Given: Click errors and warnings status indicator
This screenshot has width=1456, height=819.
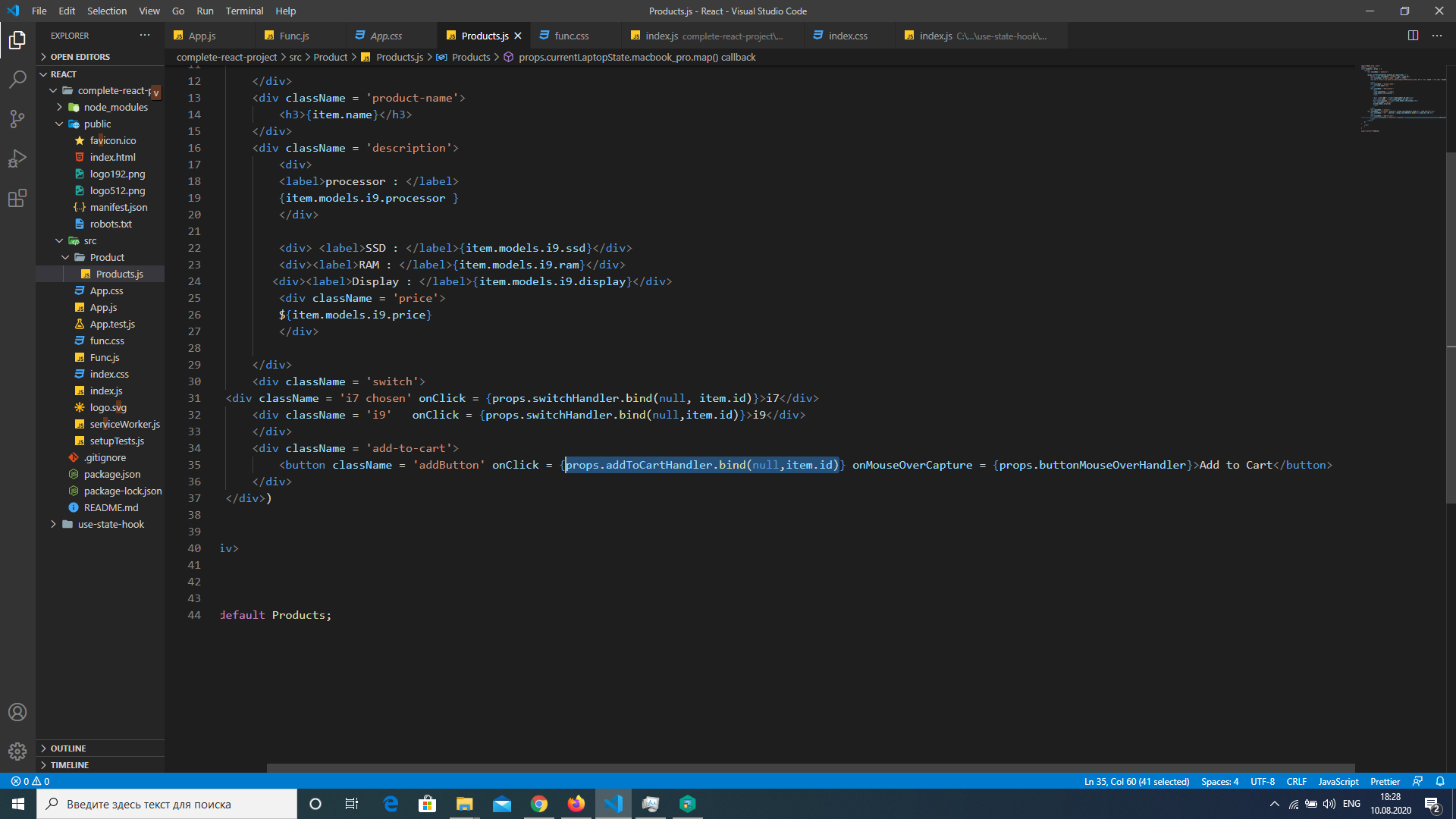Looking at the screenshot, I should [x=30, y=781].
